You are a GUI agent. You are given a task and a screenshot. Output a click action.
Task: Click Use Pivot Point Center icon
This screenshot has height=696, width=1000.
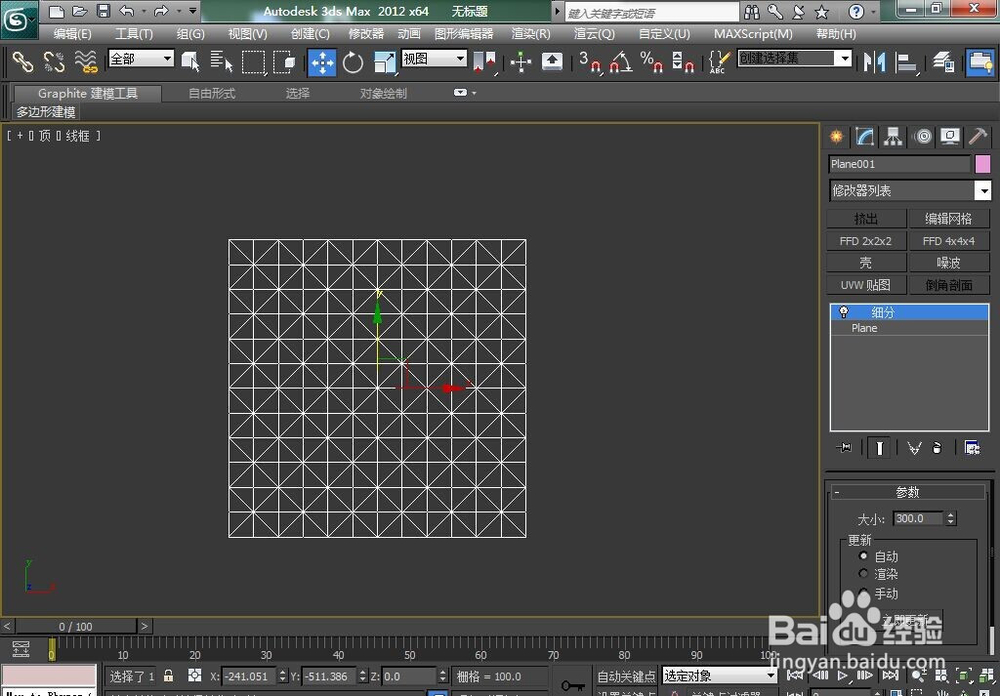[484, 62]
